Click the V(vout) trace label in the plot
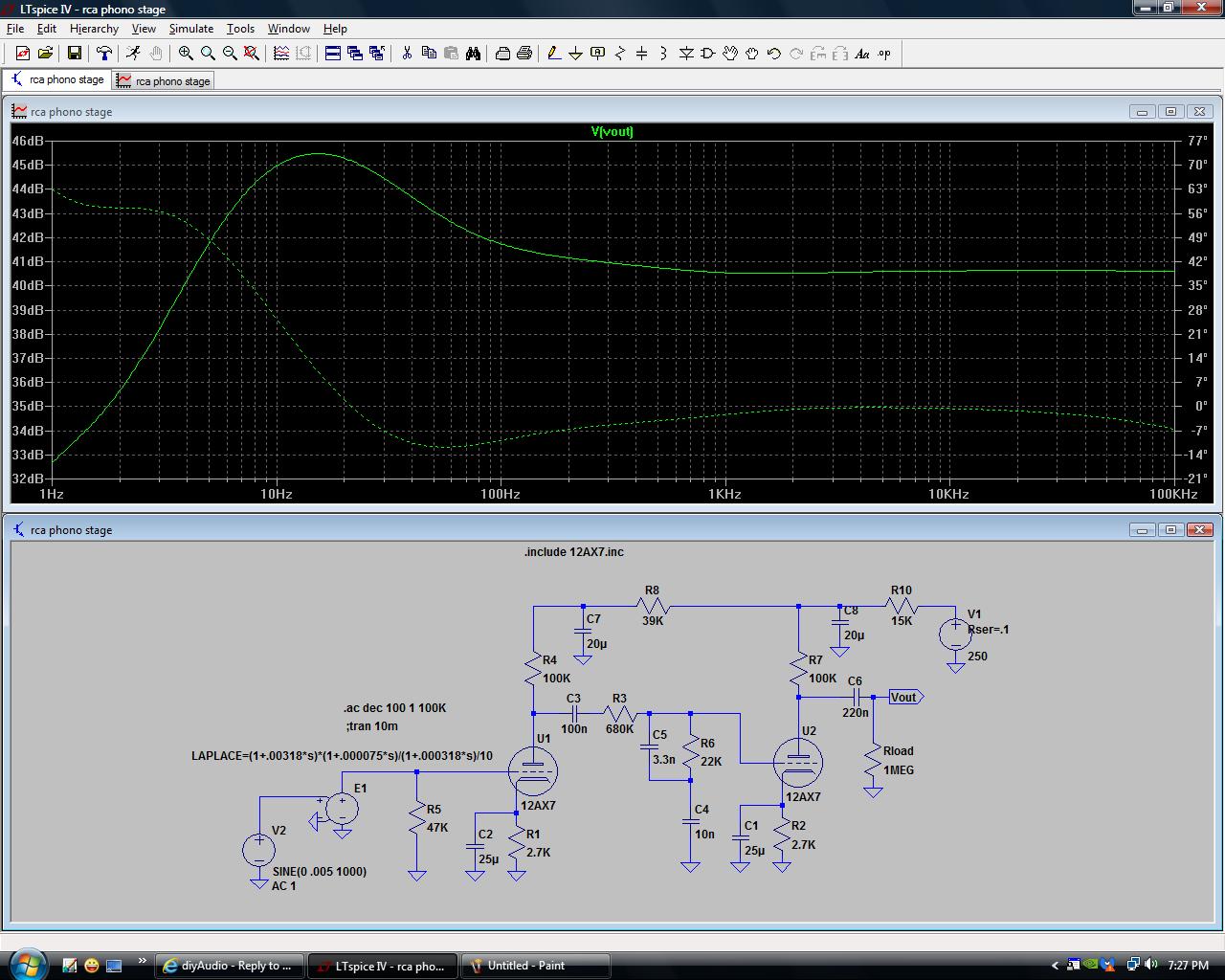Viewport: 1225px width, 980px height. point(612,131)
